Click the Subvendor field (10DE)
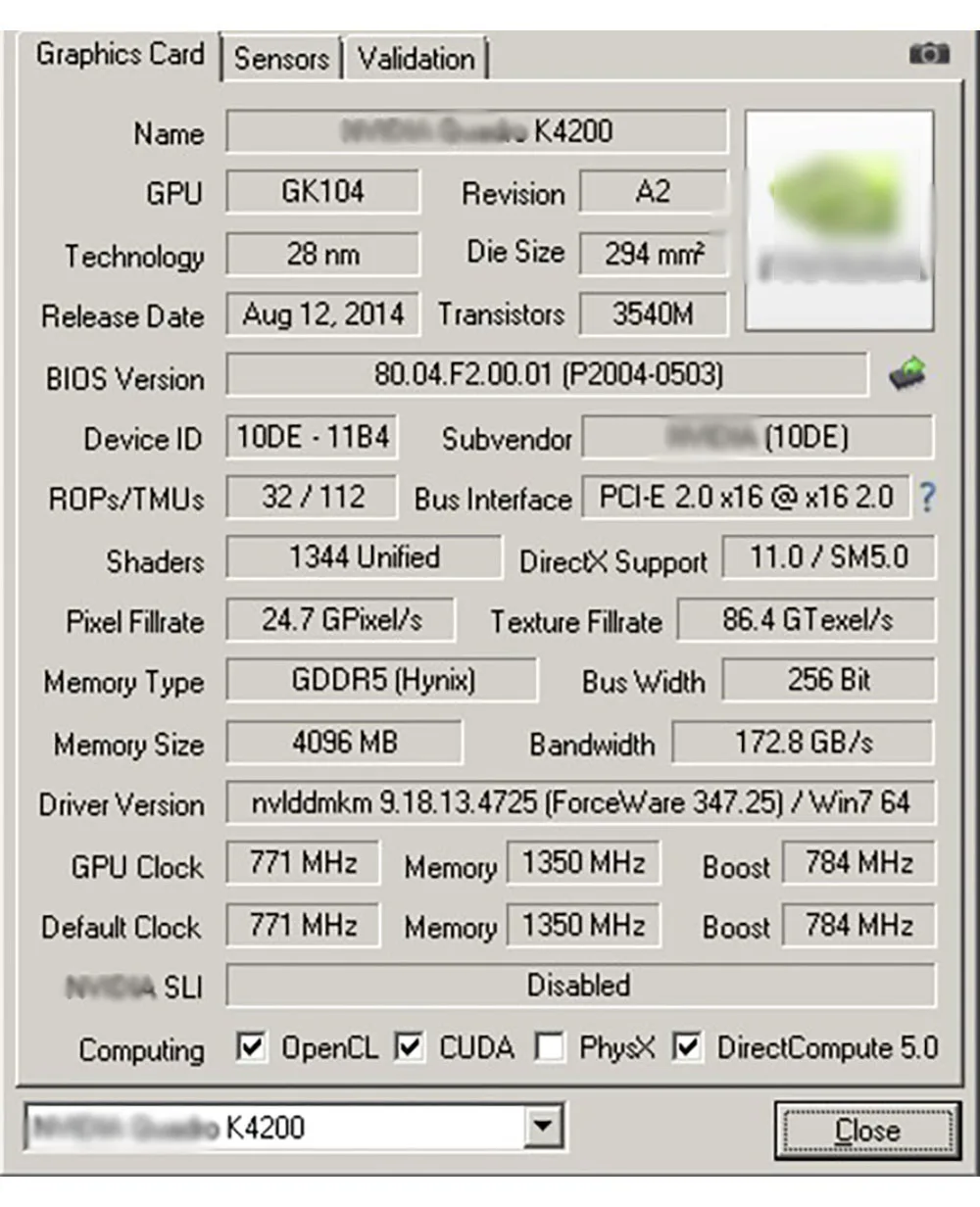The height and width of the screenshot is (1207, 980). tap(758, 437)
